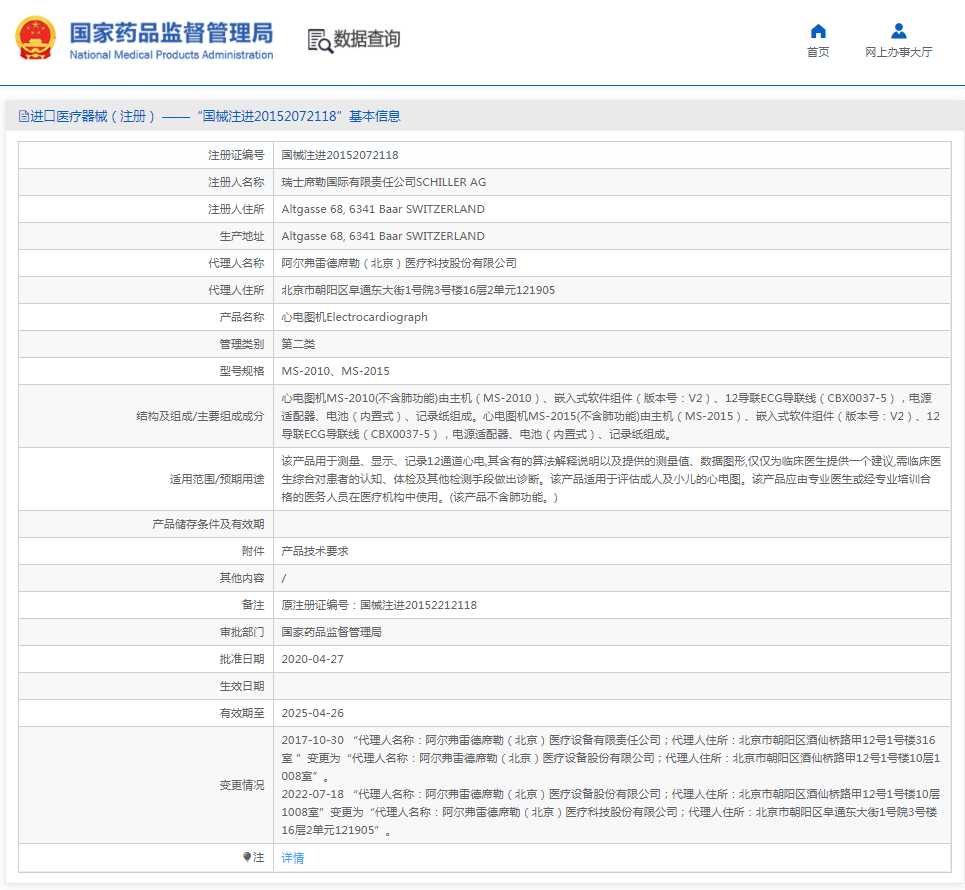Select the model spec MS-2010、MS-2015 cell
This screenshot has width=965, height=890.
click(x=336, y=371)
